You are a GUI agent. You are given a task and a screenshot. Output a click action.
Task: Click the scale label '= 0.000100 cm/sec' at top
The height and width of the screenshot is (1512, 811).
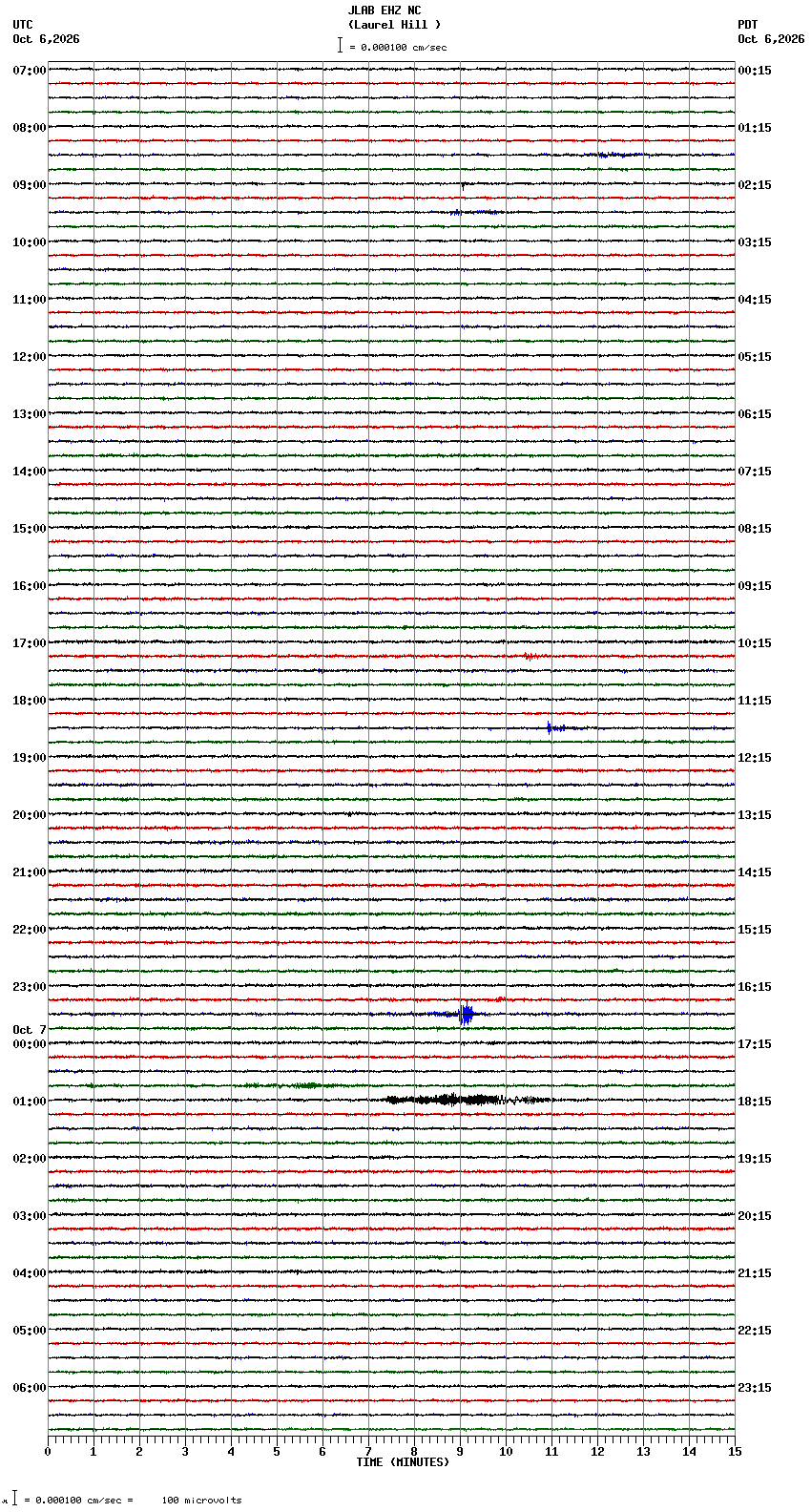(397, 47)
